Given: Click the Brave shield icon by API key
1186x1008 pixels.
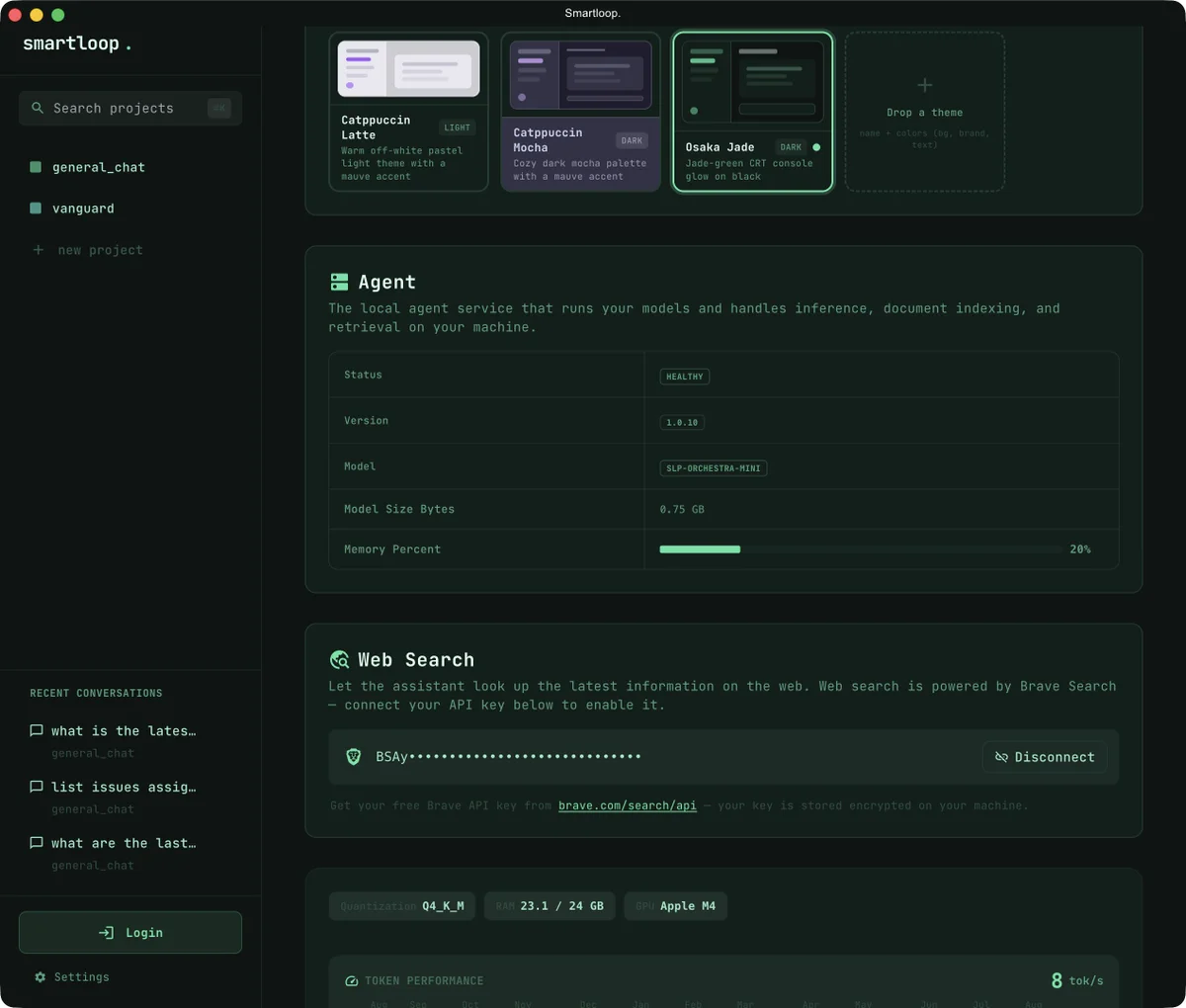Looking at the screenshot, I should (354, 757).
